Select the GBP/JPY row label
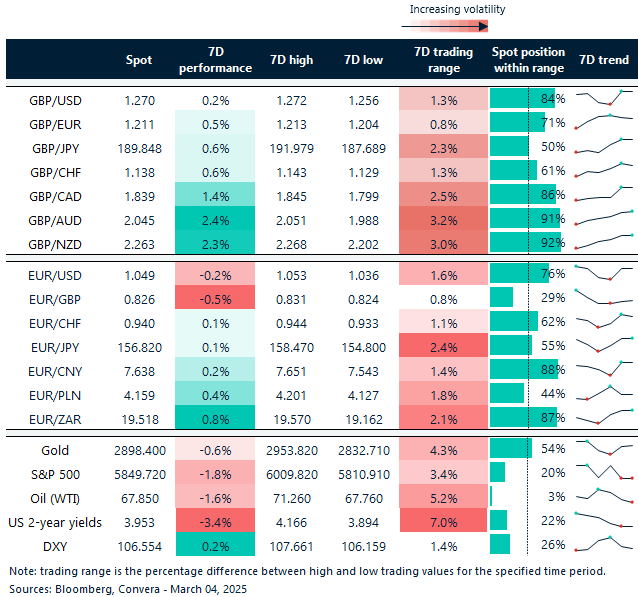638x597 pixels. coord(55,149)
